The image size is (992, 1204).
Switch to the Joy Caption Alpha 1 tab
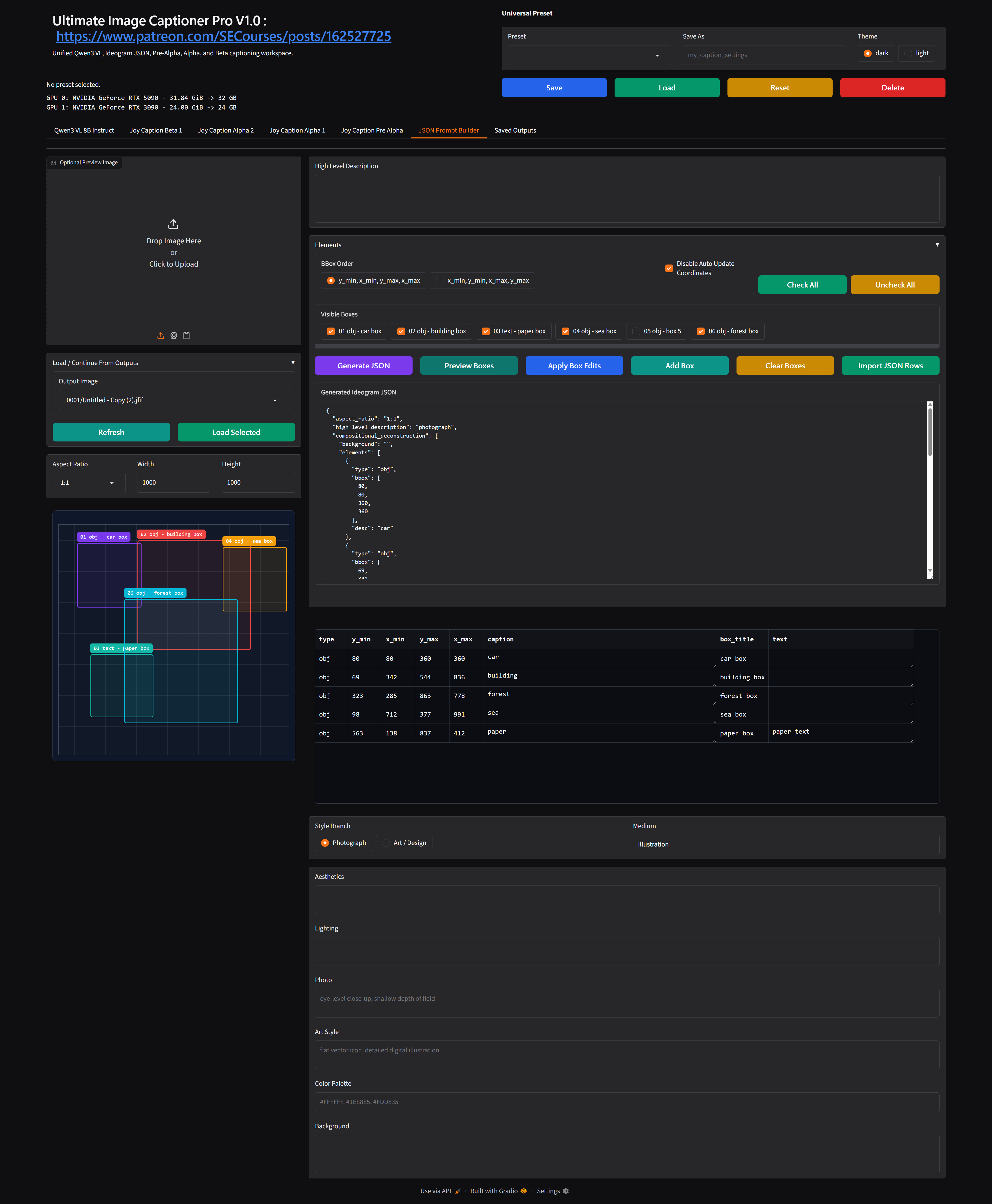click(x=297, y=130)
